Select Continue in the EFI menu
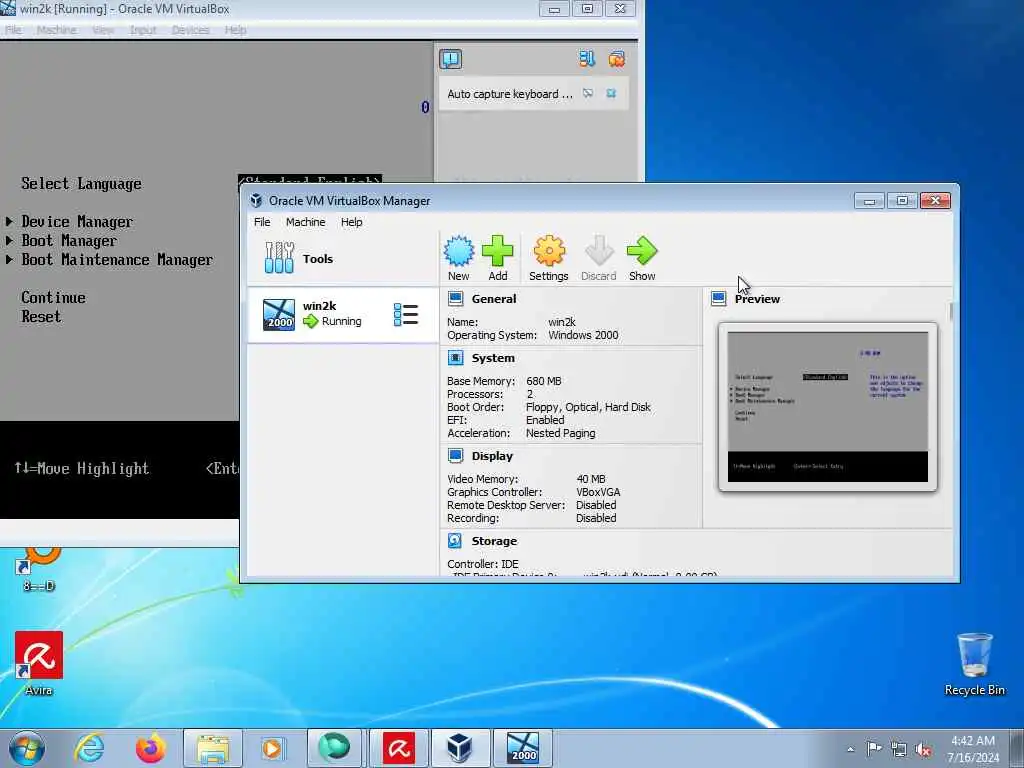Screen dimensions: 1024x768 tap(54, 298)
